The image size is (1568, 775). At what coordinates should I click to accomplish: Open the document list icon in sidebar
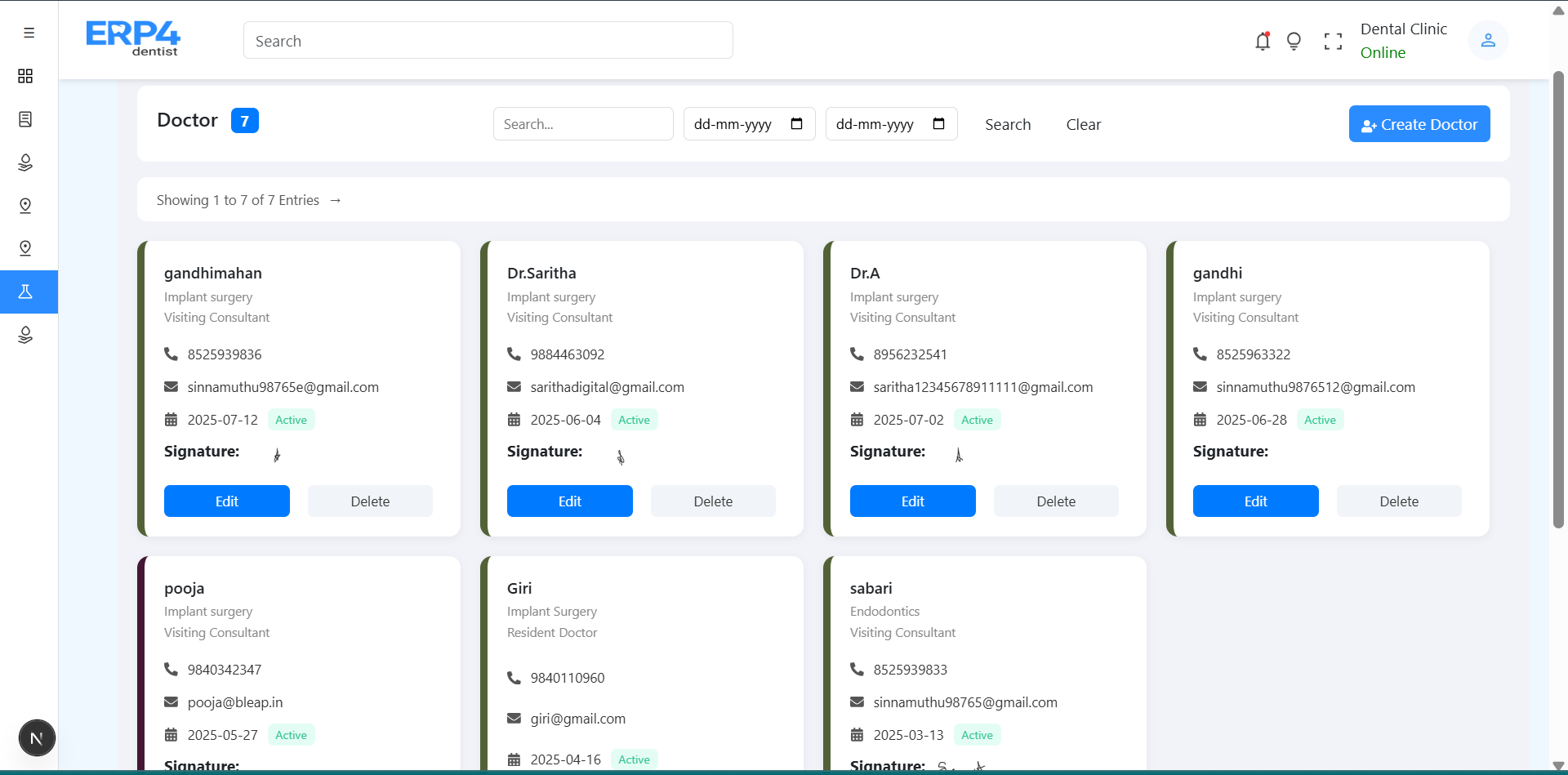pyautogui.click(x=25, y=119)
